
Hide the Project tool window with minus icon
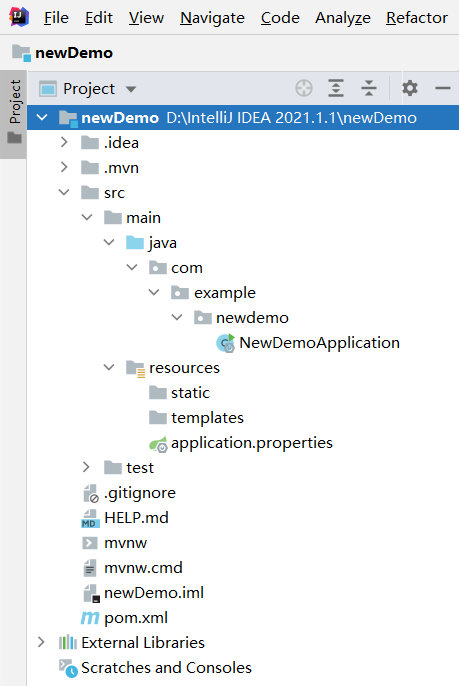click(x=443, y=88)
